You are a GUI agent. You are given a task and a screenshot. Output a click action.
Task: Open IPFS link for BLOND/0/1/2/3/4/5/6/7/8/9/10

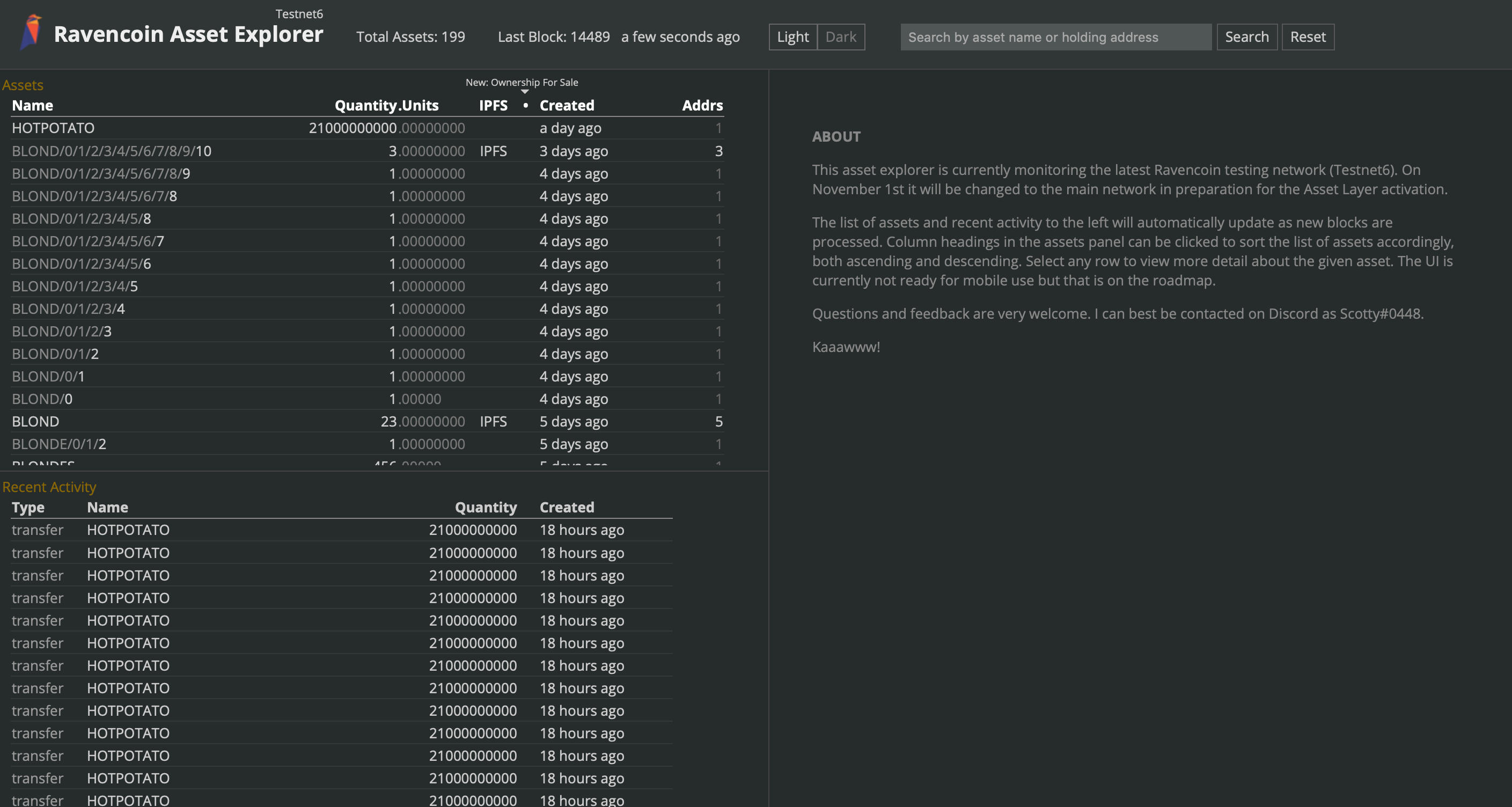pyautogui.click(x=493, y=151)
